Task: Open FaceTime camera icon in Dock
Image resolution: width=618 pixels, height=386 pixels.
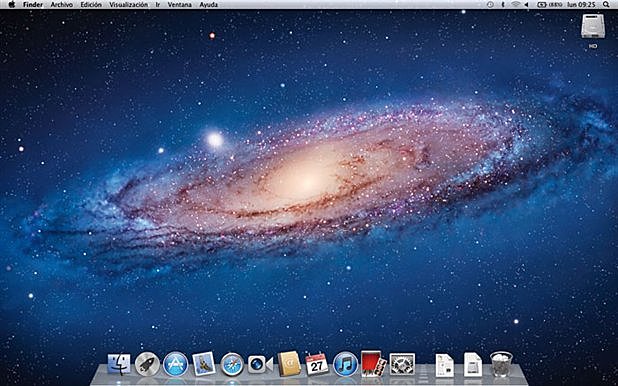Action: (x=260, y=364)
